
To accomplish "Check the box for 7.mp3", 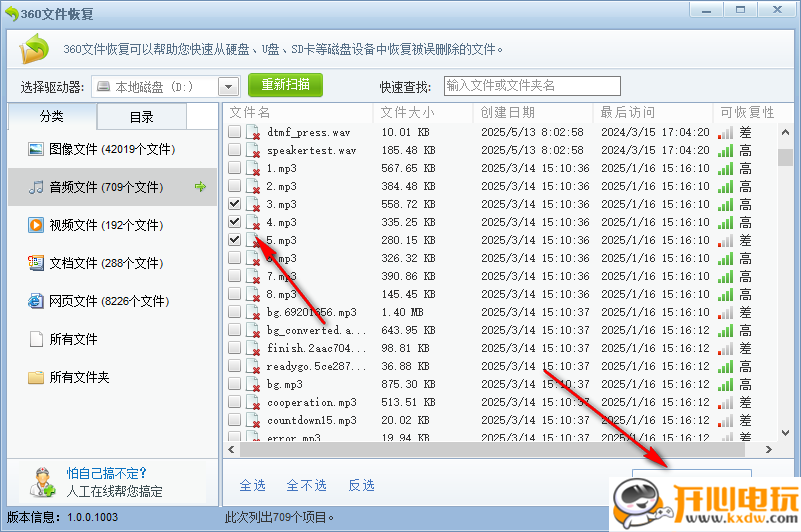I will click(x=234, y=276).
